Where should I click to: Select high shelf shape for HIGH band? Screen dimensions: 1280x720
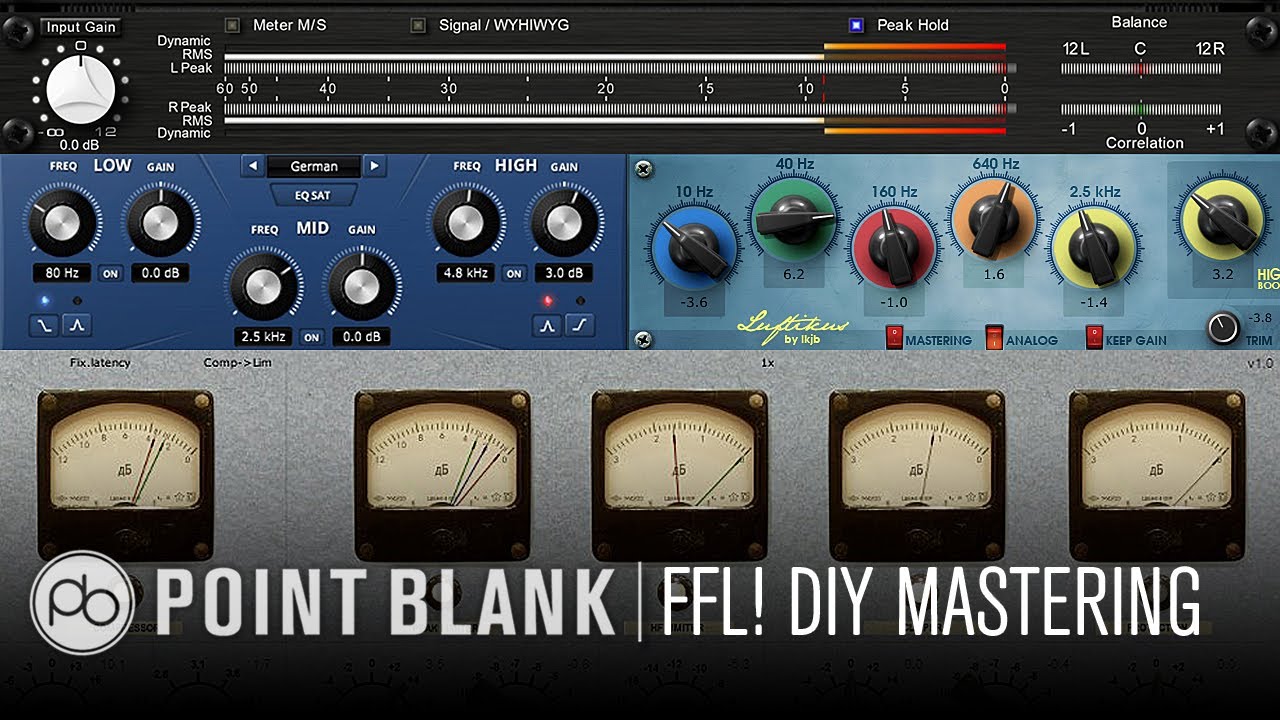click(580, 325)
